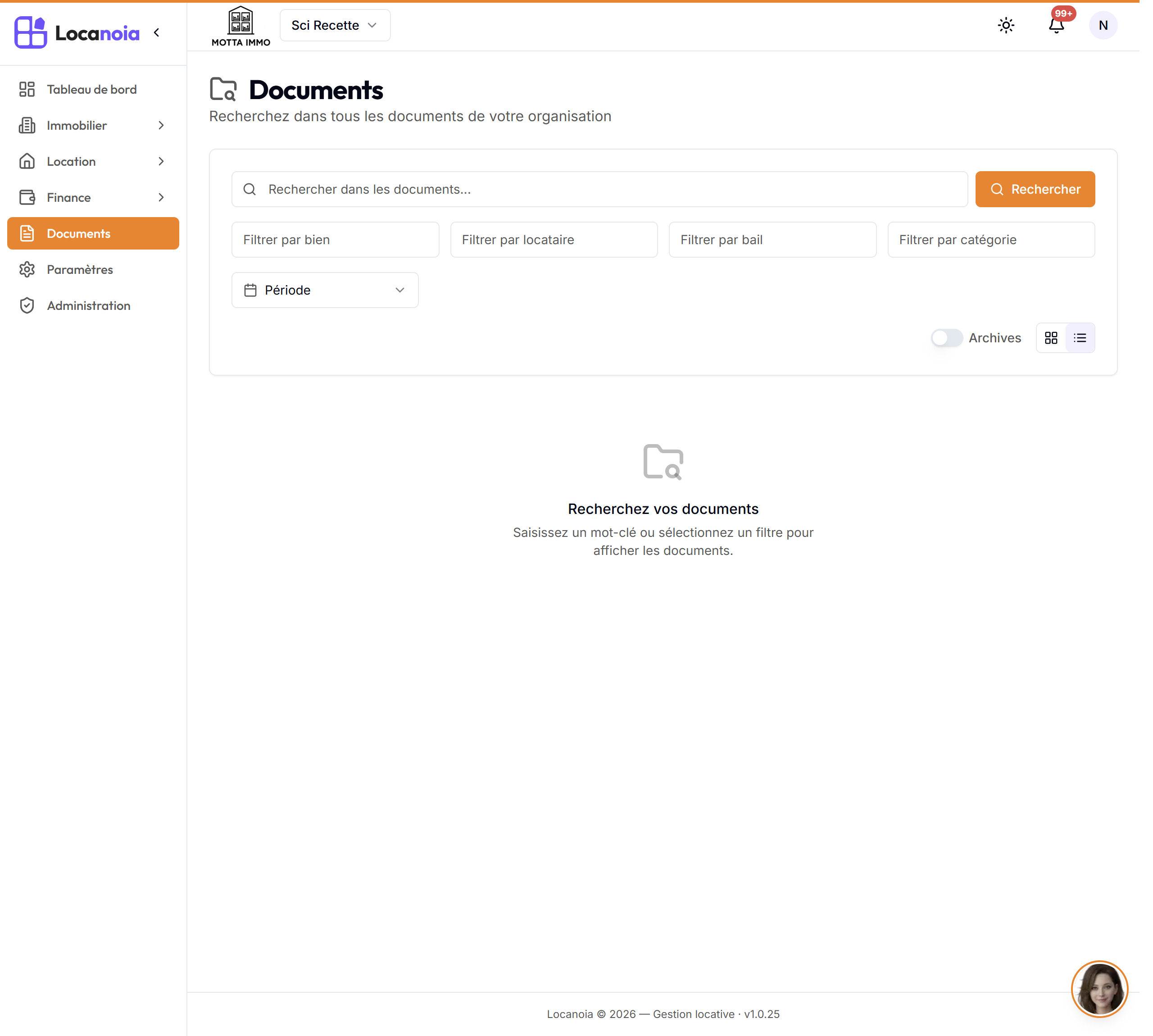
Task: Open the Filtrer par bail selector
Action: (x=772, y=240)
